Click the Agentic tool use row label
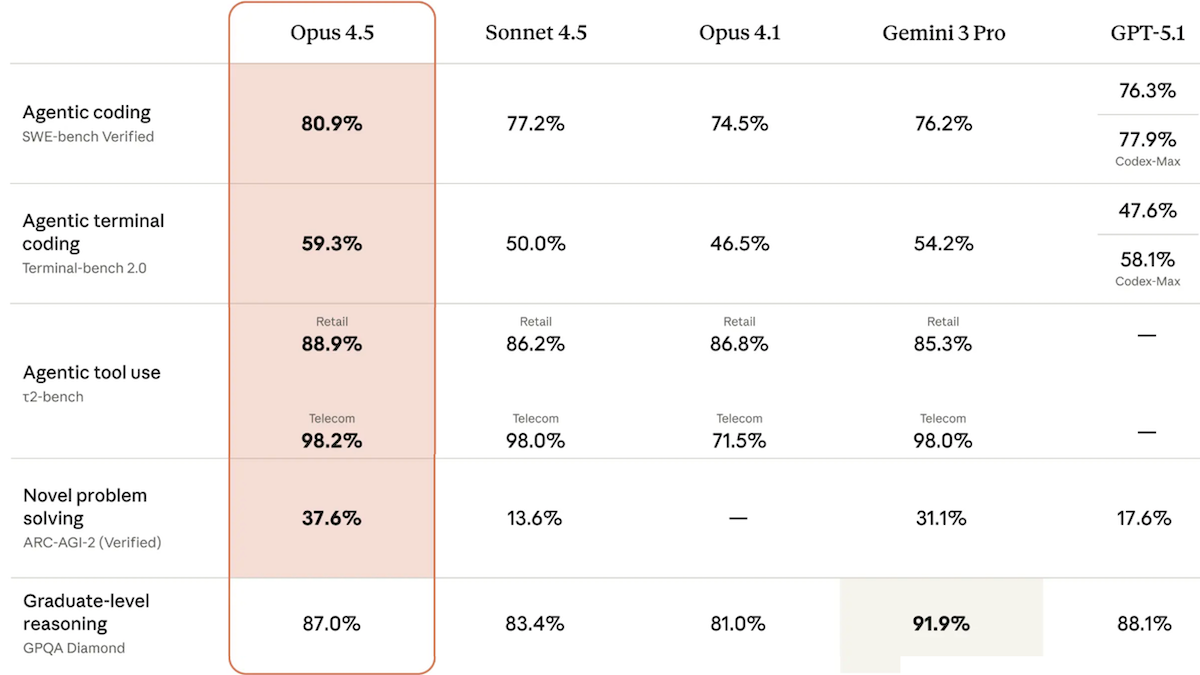Screen dimensions: 1200x675 point(91,373)
